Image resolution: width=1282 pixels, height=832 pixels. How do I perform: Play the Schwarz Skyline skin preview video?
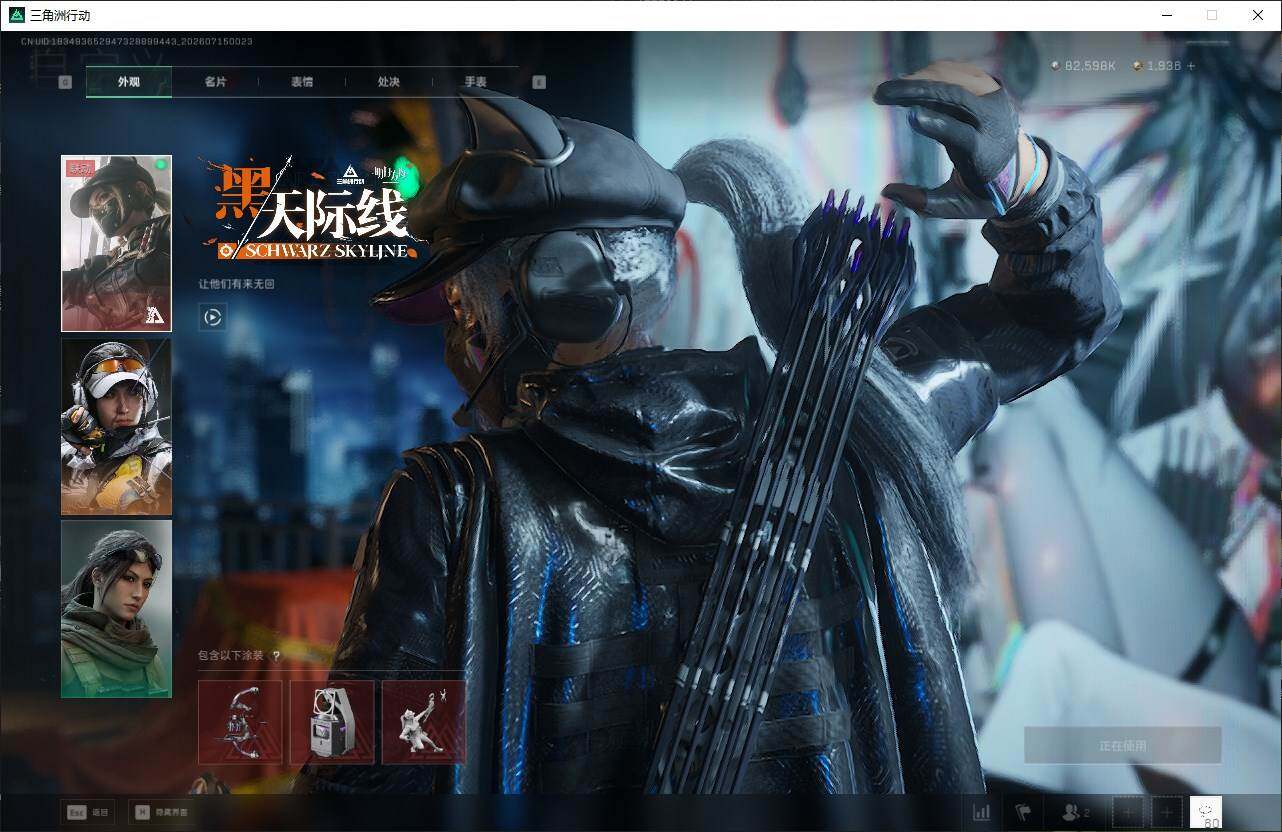212,318
